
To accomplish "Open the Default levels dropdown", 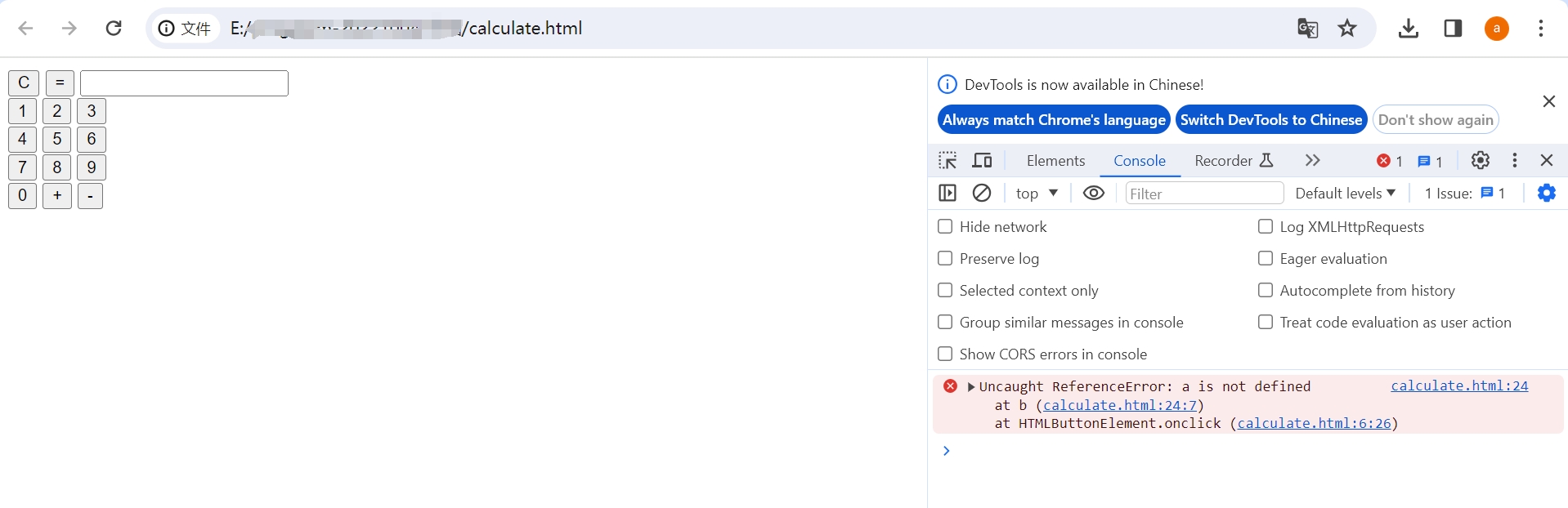I will tap(1345, 194).
